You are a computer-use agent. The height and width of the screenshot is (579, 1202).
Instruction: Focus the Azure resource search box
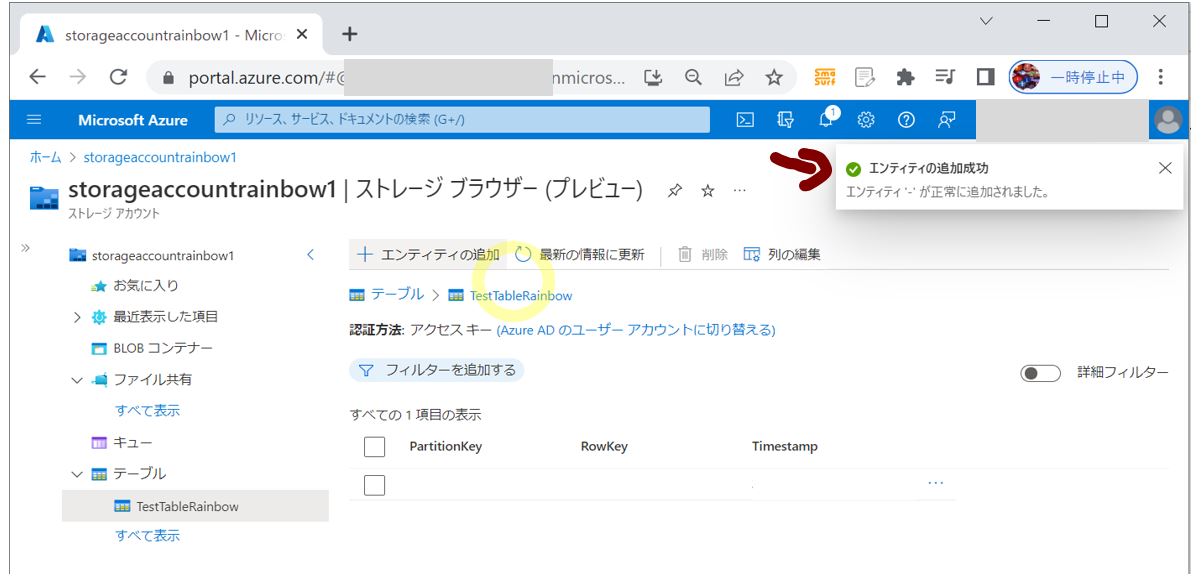coord(462,120)
